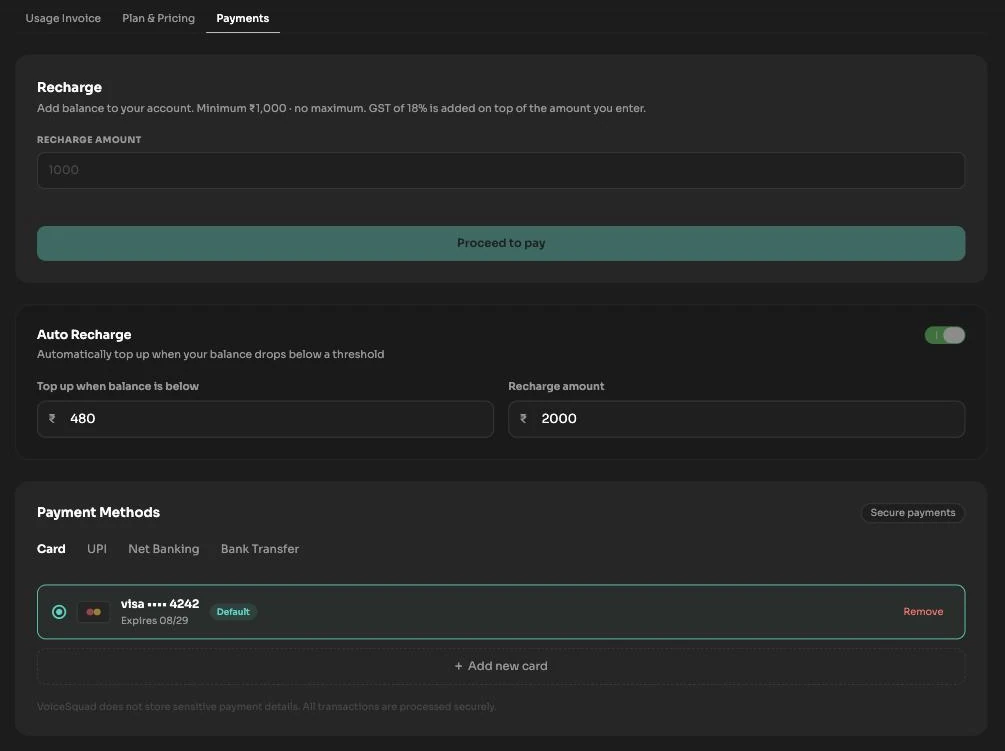Edit the top-up threshold field showing 480
The height and width of the screenshot is (751, 1005).
(265, 419)
